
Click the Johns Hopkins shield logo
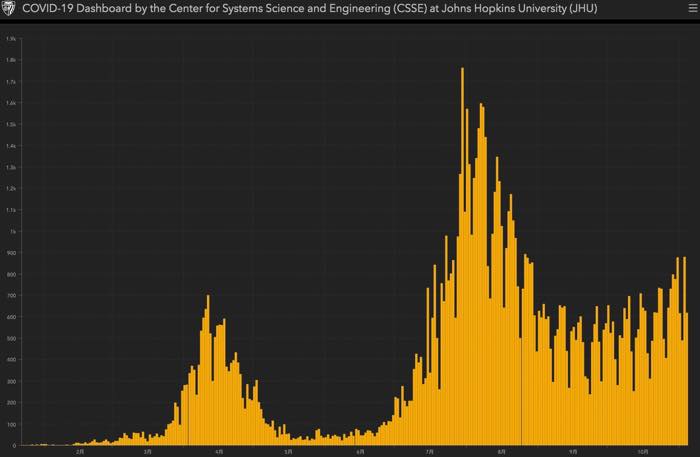(x=8, y=8)
